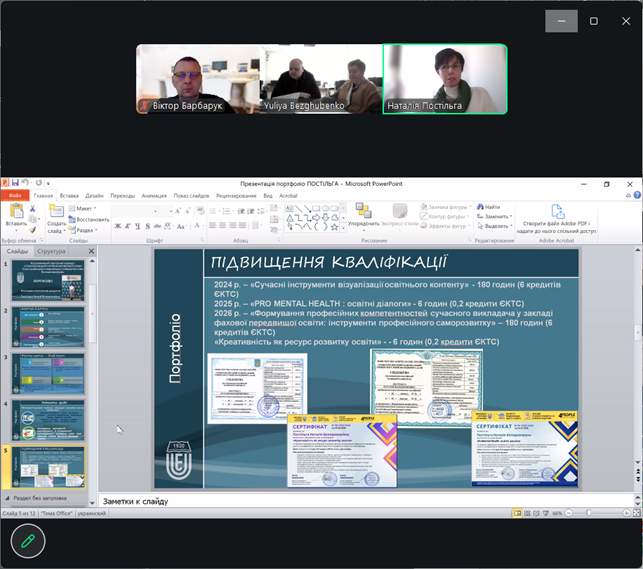The image size is (643, 569).
Task: Click the Slideshow view icon in status bar
Action: click(545, 513)
